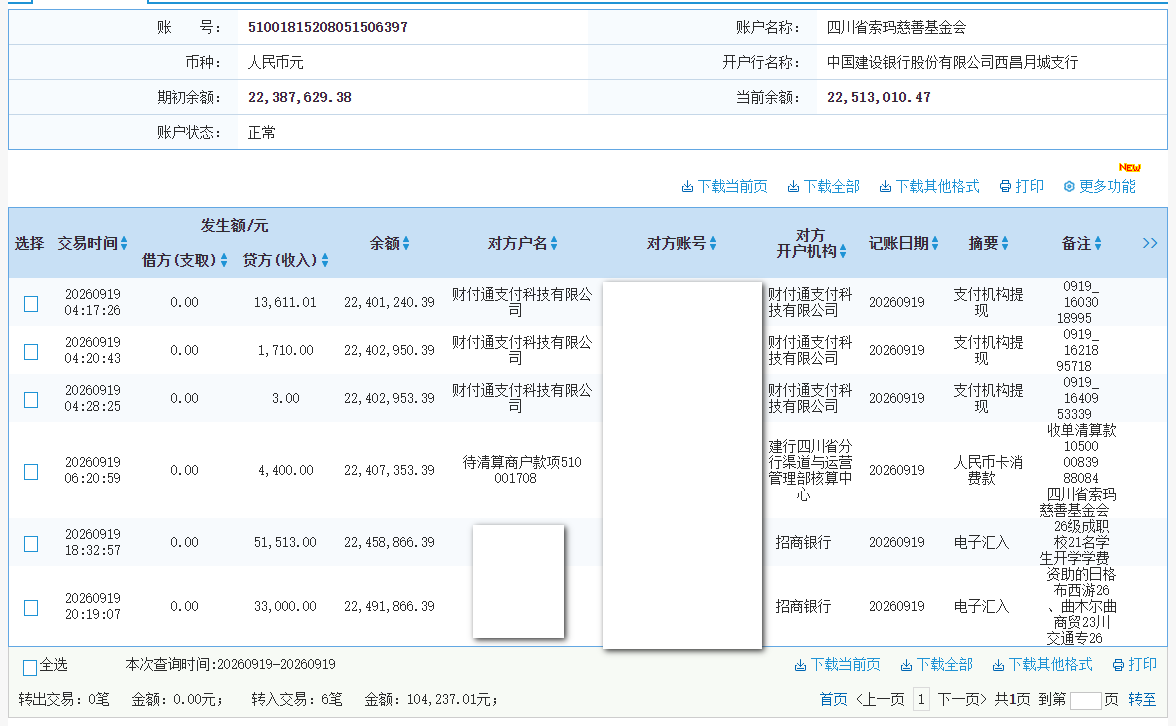Click the top 打印 link text
The image size is (1176, 726).
1030,186
